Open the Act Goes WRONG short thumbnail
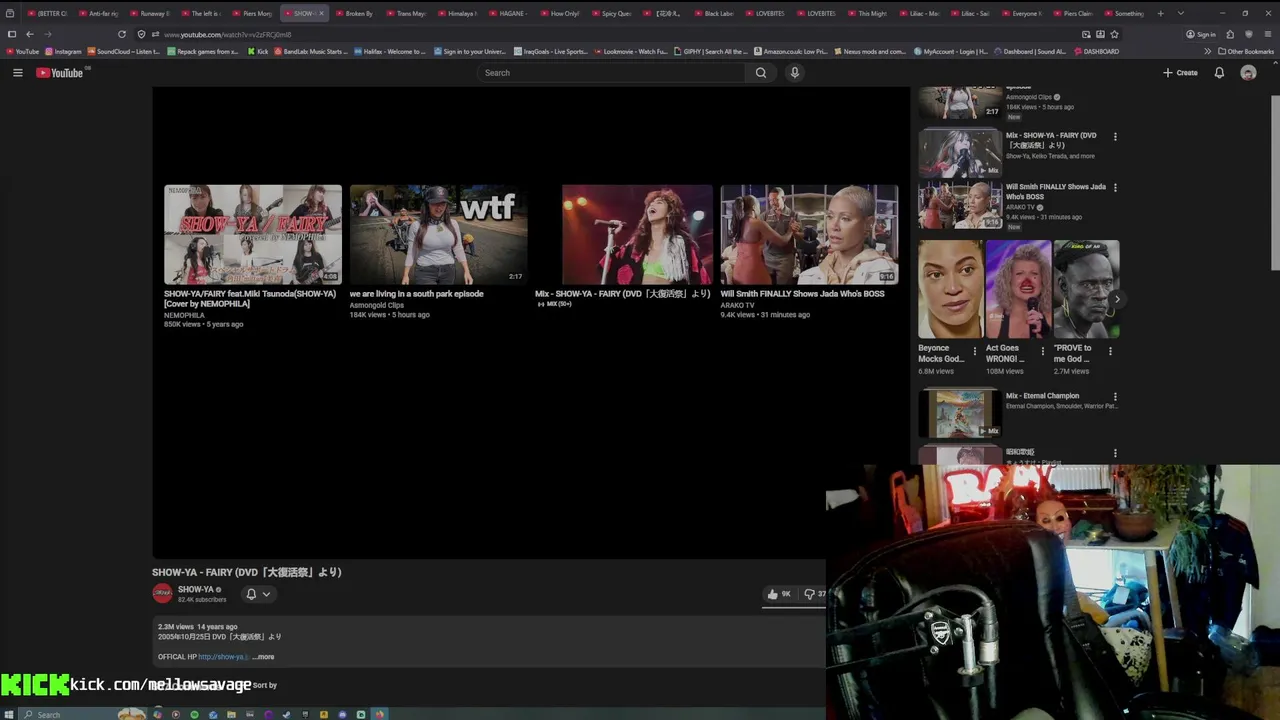This screenshot has width=1280, height=720. (1018, 289)
